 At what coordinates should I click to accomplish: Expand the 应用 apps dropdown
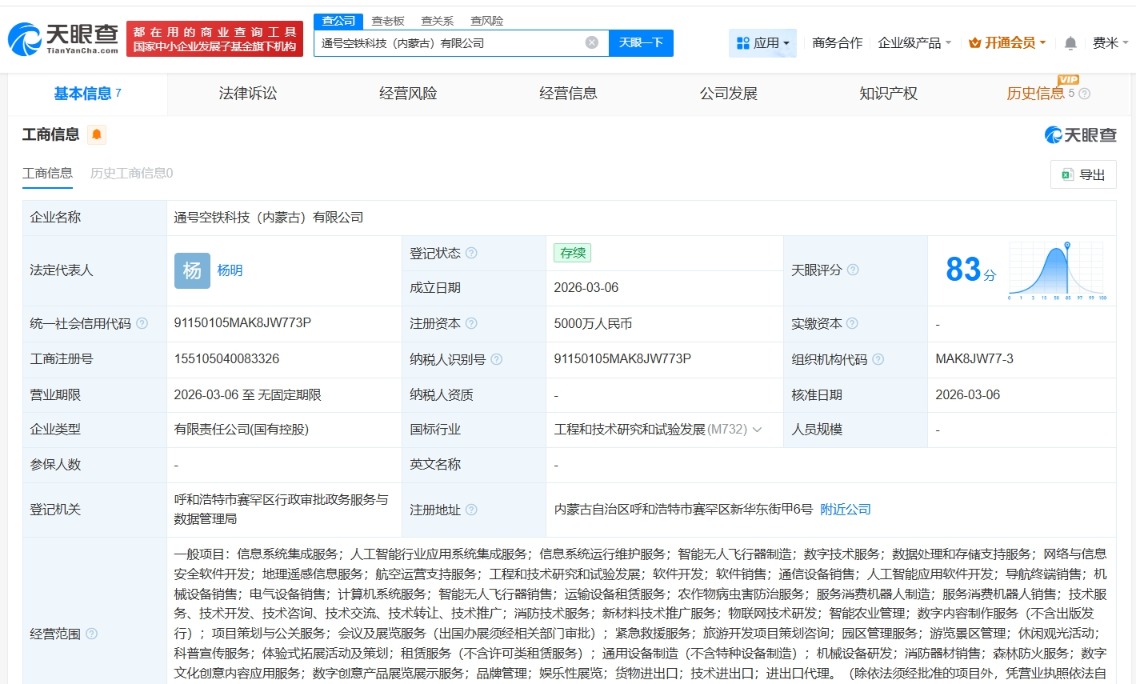tap(763, 43)
